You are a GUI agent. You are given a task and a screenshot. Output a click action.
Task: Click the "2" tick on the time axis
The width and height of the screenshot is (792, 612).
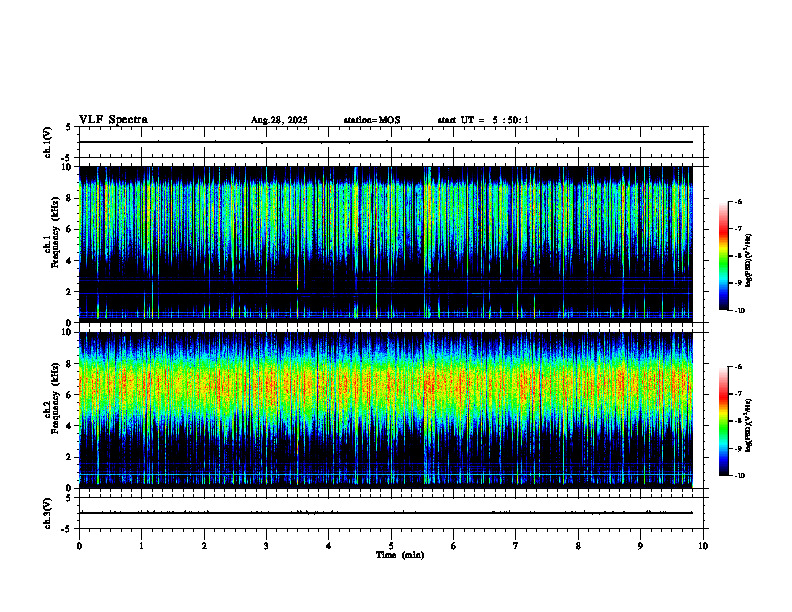tap(204, 546)
